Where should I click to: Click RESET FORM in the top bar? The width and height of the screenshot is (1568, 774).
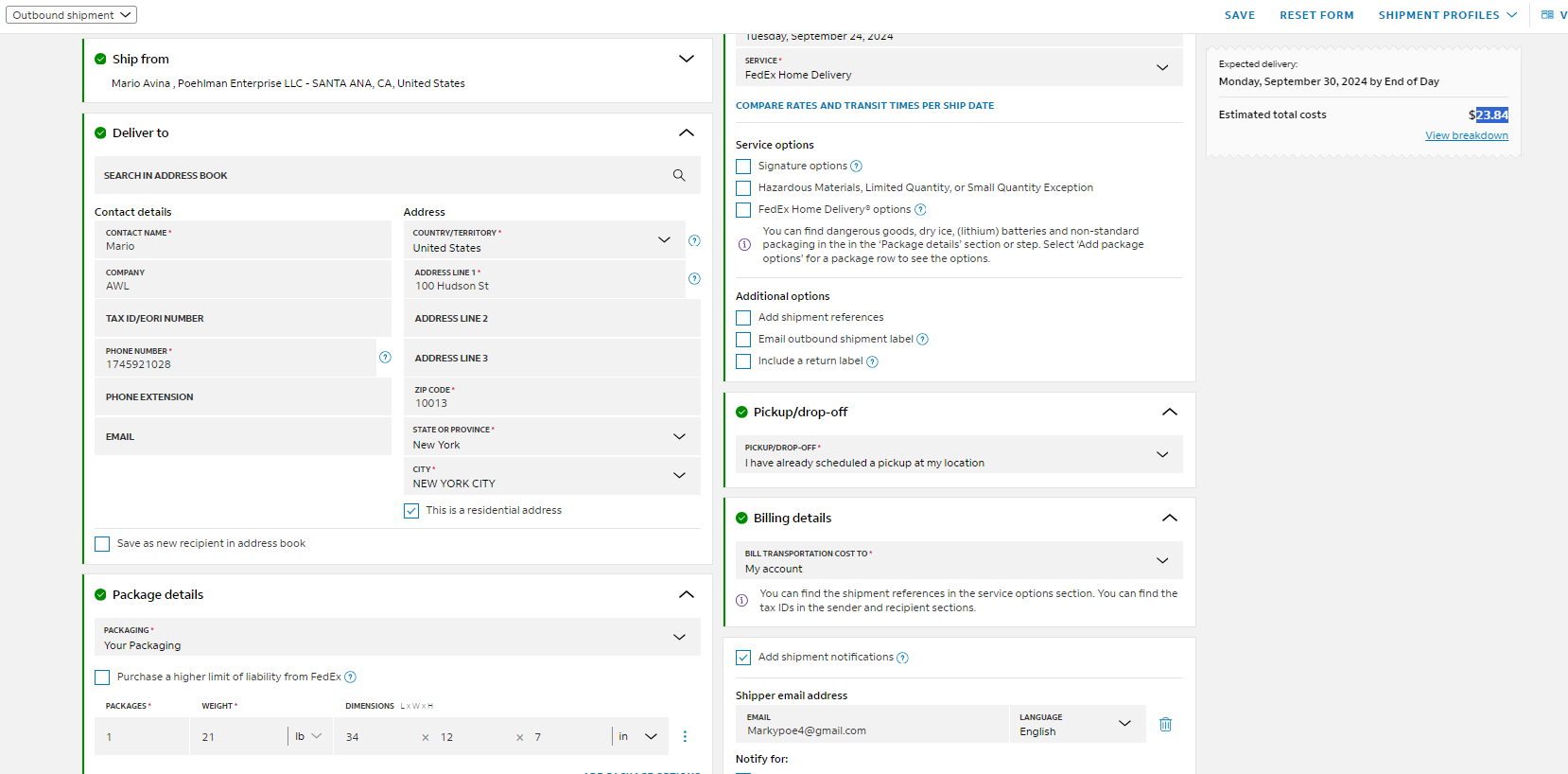[x=1316, y=15]
